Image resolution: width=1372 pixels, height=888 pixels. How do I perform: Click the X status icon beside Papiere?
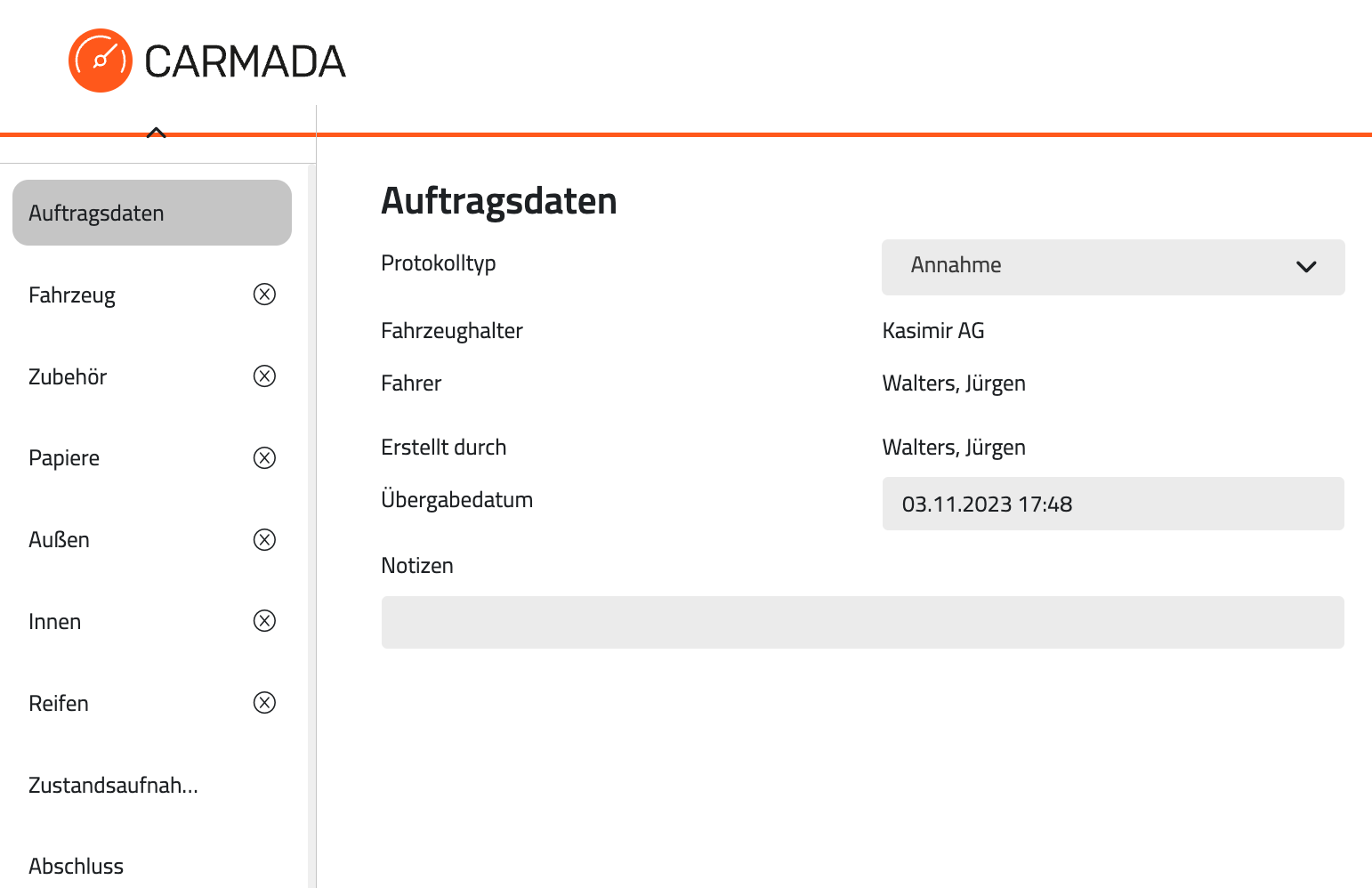point(264,457)
